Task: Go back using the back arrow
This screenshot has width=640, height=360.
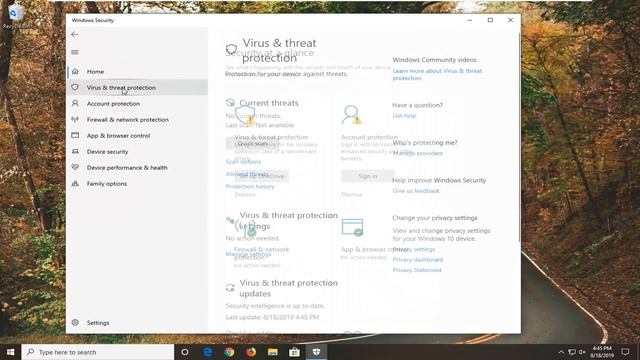Action: point(74,35)
